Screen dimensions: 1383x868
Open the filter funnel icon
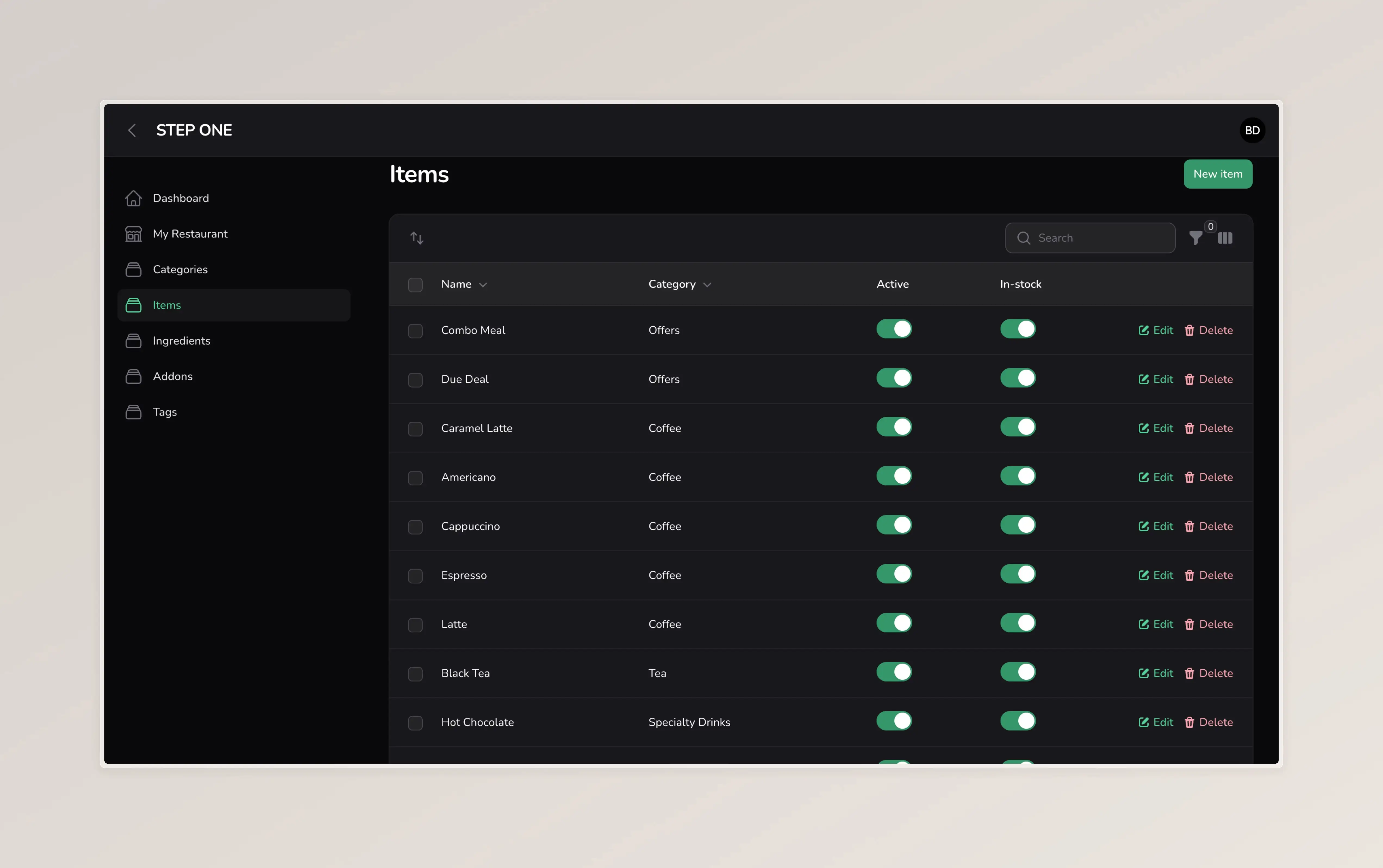click(x=1195, y=238)
